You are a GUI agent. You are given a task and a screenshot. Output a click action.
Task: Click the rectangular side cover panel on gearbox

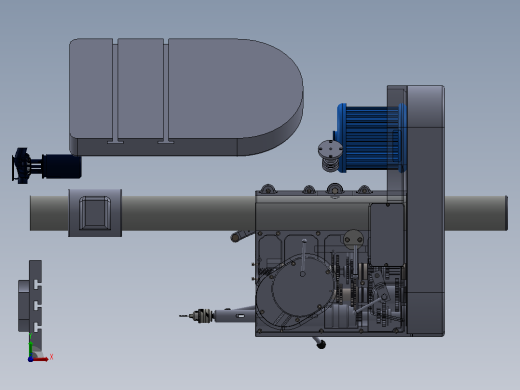point(387,235)
